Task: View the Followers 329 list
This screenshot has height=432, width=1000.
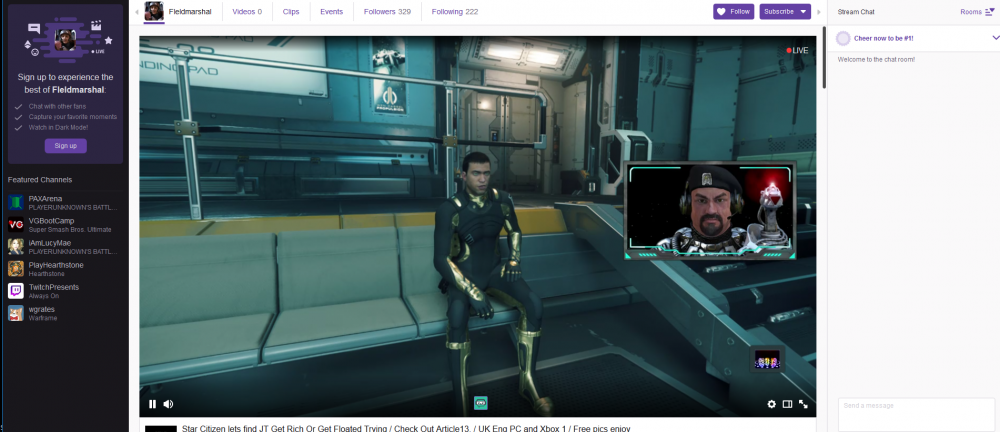Action: (387, 12)
